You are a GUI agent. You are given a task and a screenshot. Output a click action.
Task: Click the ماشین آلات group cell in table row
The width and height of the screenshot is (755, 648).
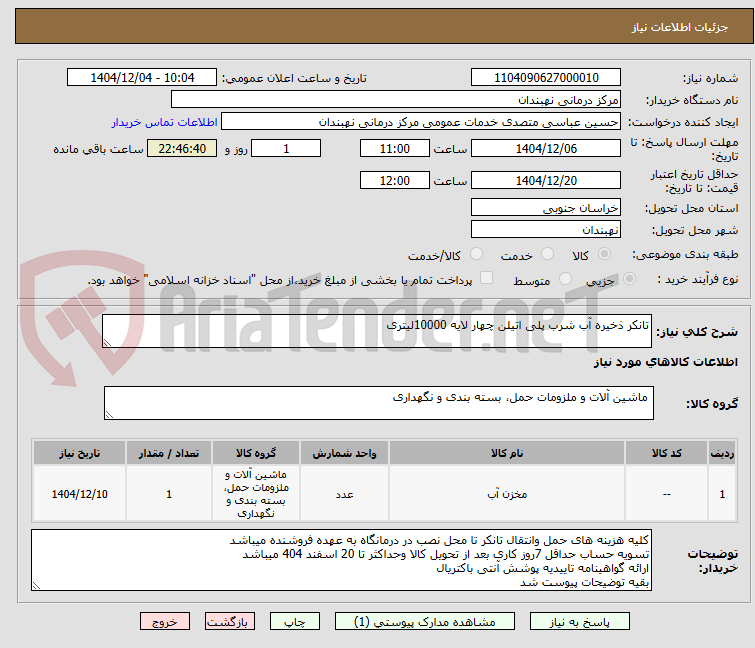pyautogui.click(x=256, y=494)
